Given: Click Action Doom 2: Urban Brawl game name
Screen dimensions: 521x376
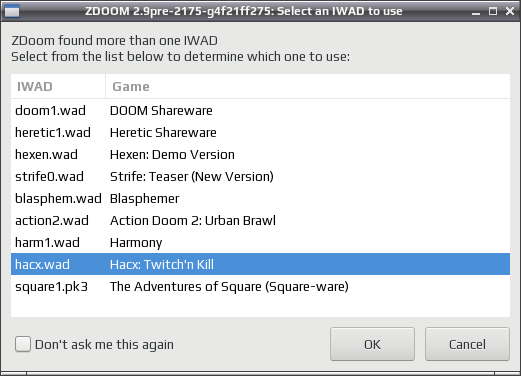Looking at the screenshot, I should (x=193, y=220).
